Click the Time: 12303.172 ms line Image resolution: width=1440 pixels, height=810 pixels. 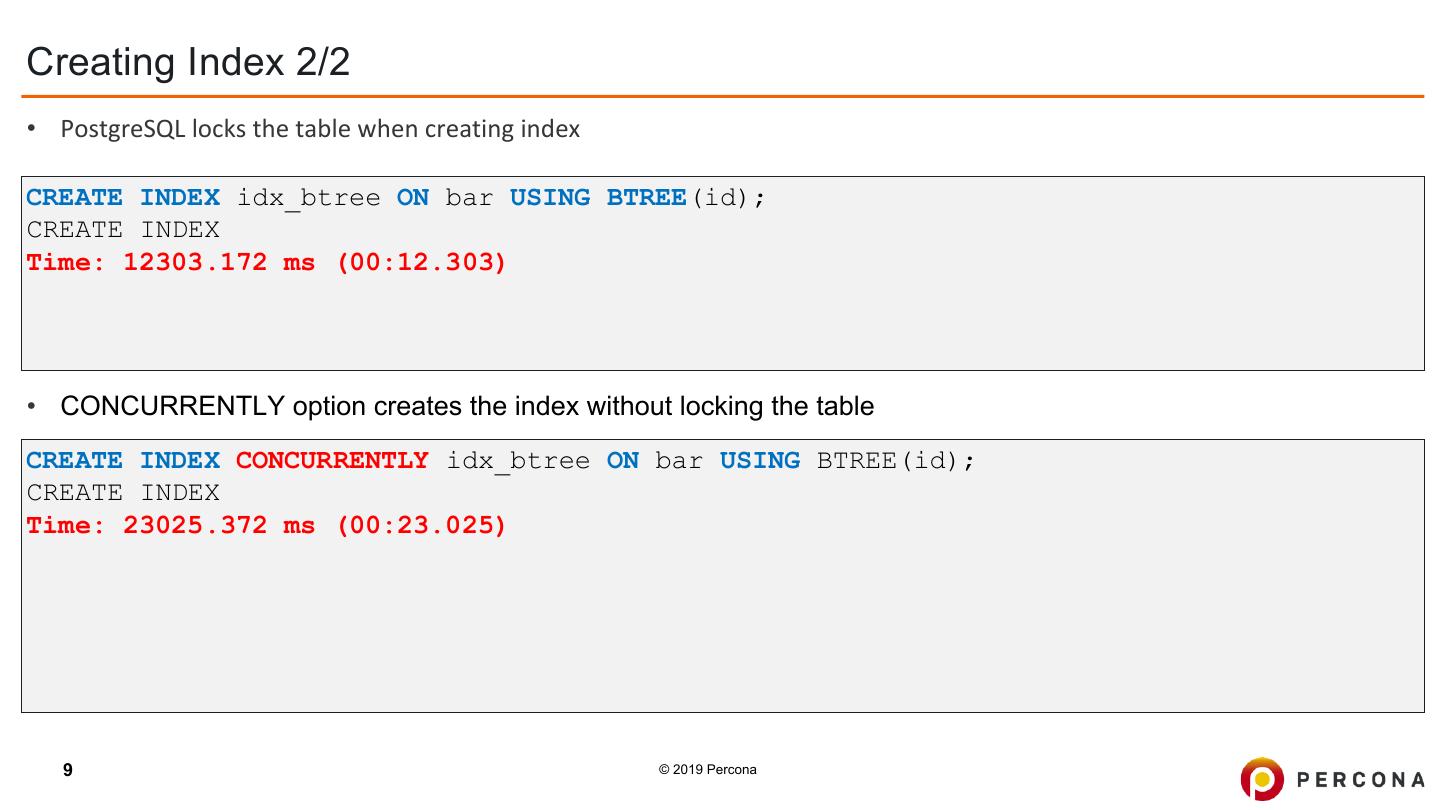point(267,262)
